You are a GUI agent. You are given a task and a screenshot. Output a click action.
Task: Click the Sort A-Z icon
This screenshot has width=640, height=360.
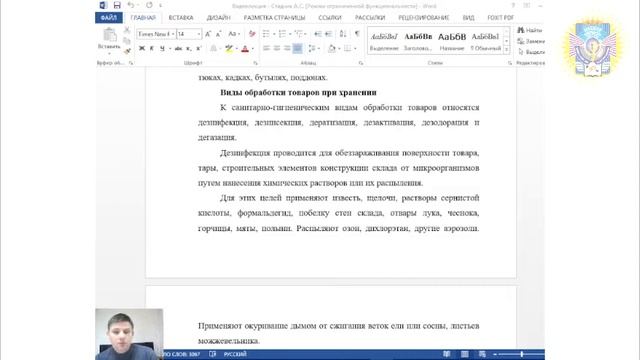click(343, 34)
